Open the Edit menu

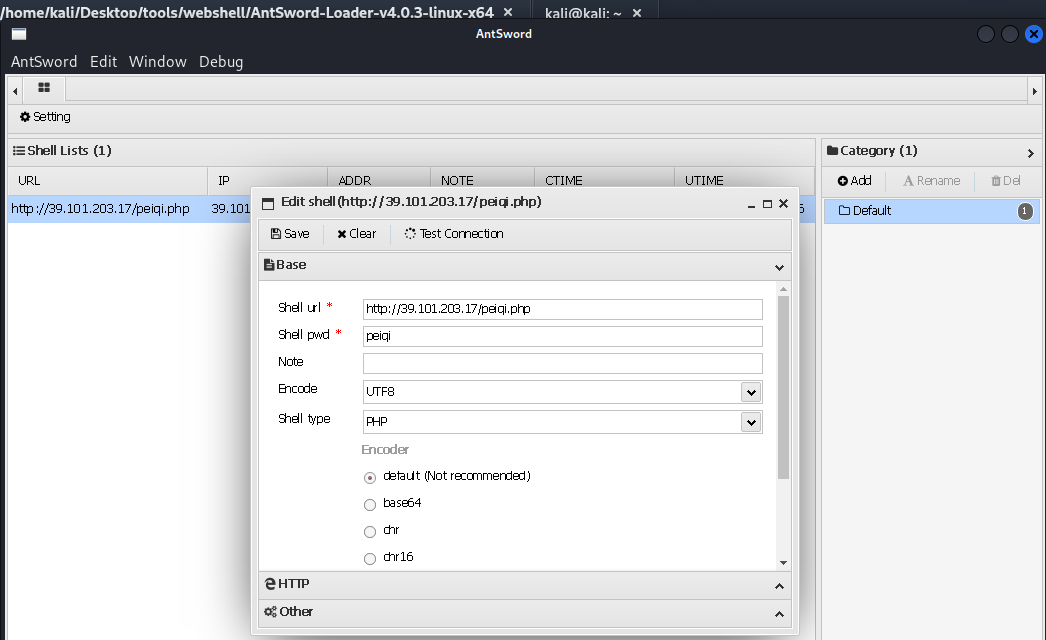pos(103,61)
